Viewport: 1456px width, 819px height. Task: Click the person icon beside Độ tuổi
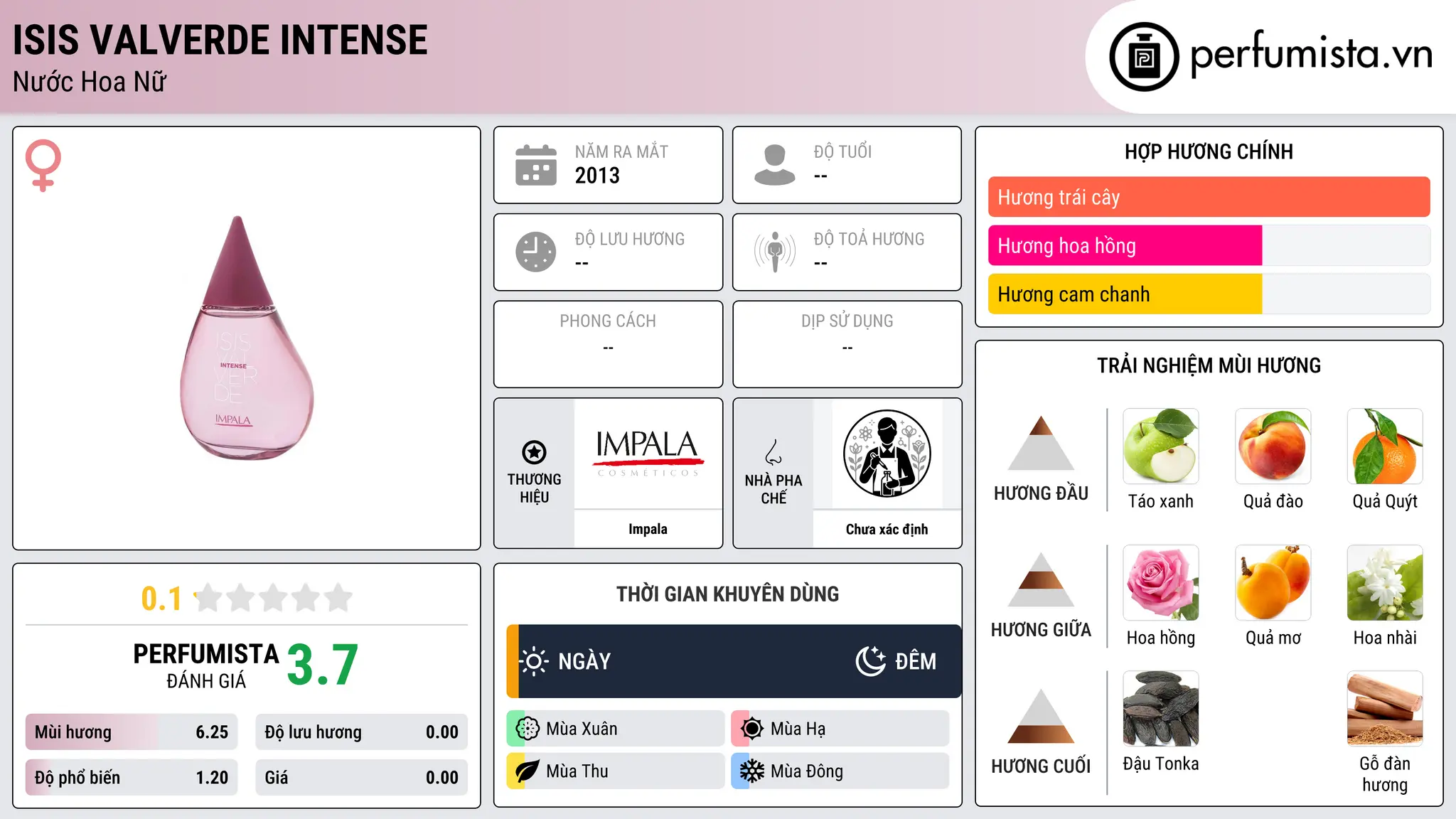[775, 165]
